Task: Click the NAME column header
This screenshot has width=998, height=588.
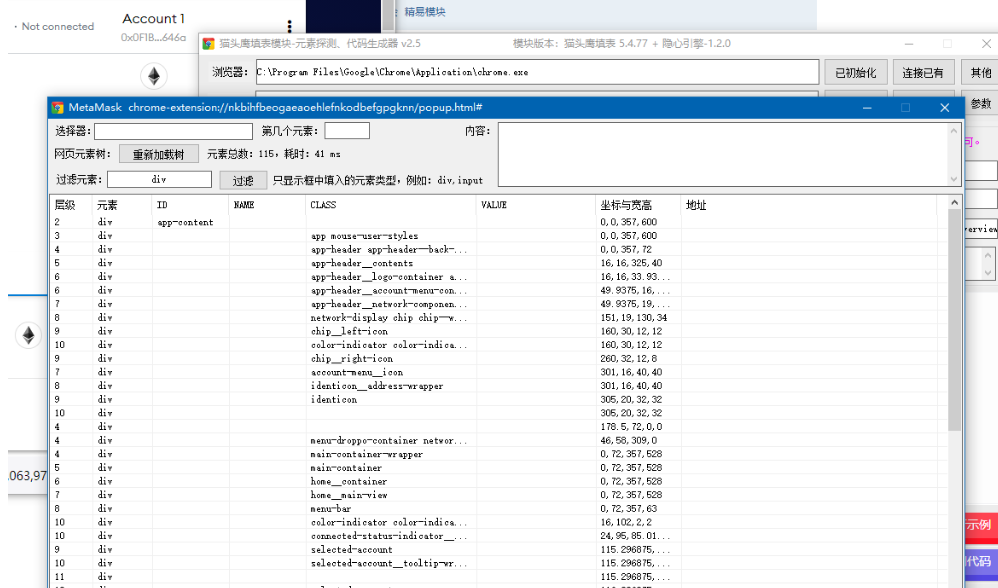Action: pos(267,205)
